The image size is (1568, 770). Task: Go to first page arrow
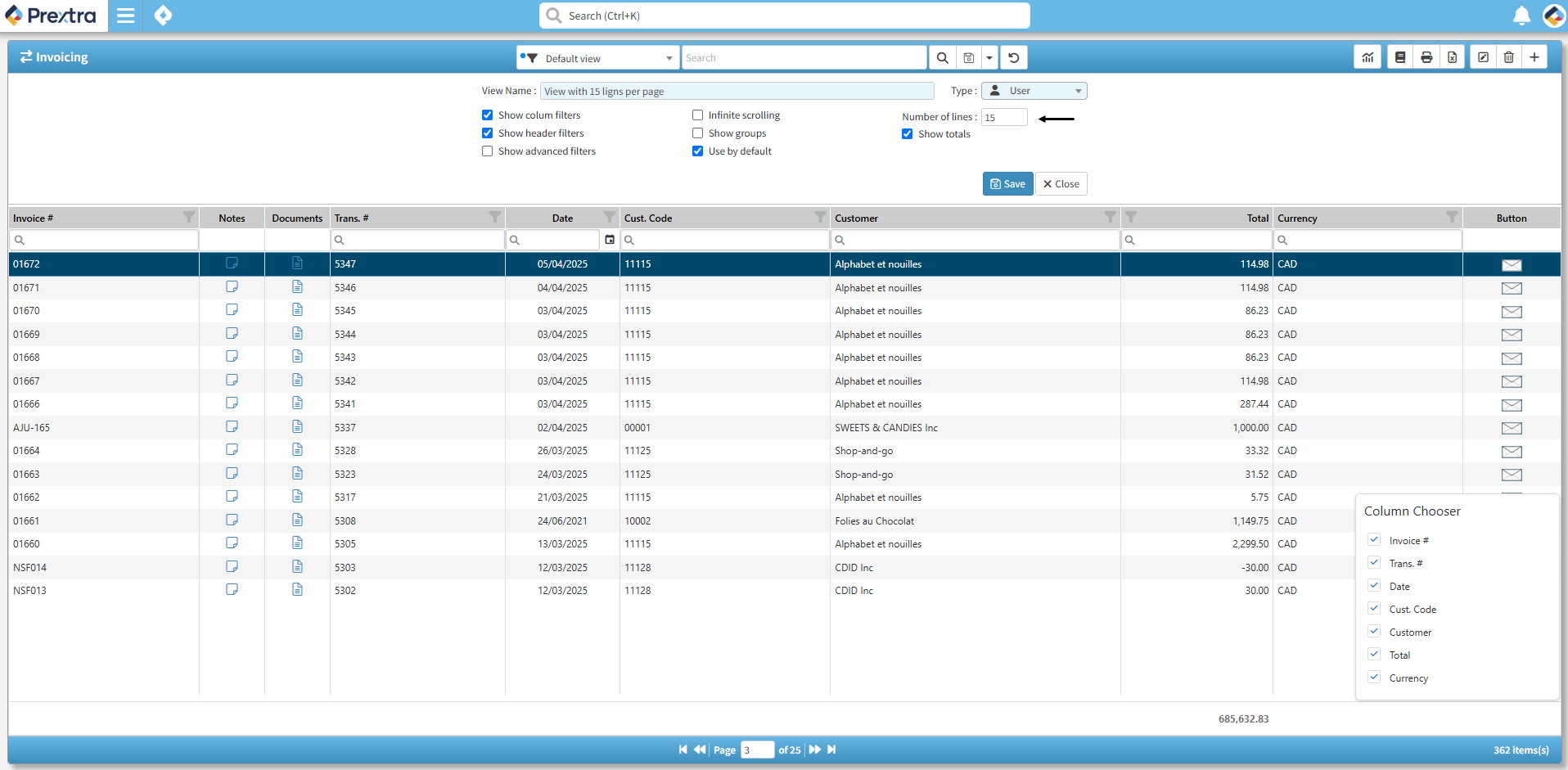click(683, 750)
